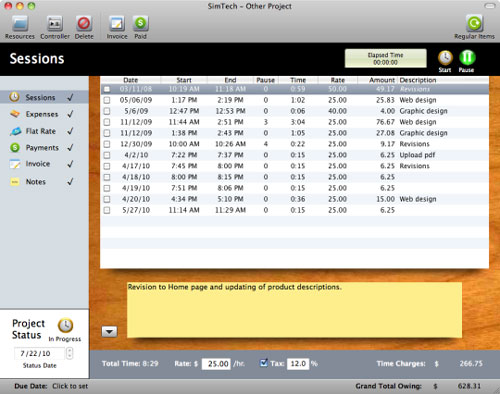Open the Controller toolbar icon

click(55, 24)
